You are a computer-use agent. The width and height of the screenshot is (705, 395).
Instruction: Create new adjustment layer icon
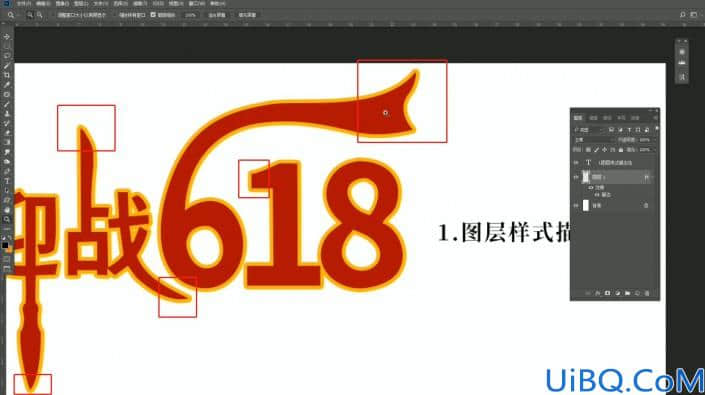pos(617,293)
